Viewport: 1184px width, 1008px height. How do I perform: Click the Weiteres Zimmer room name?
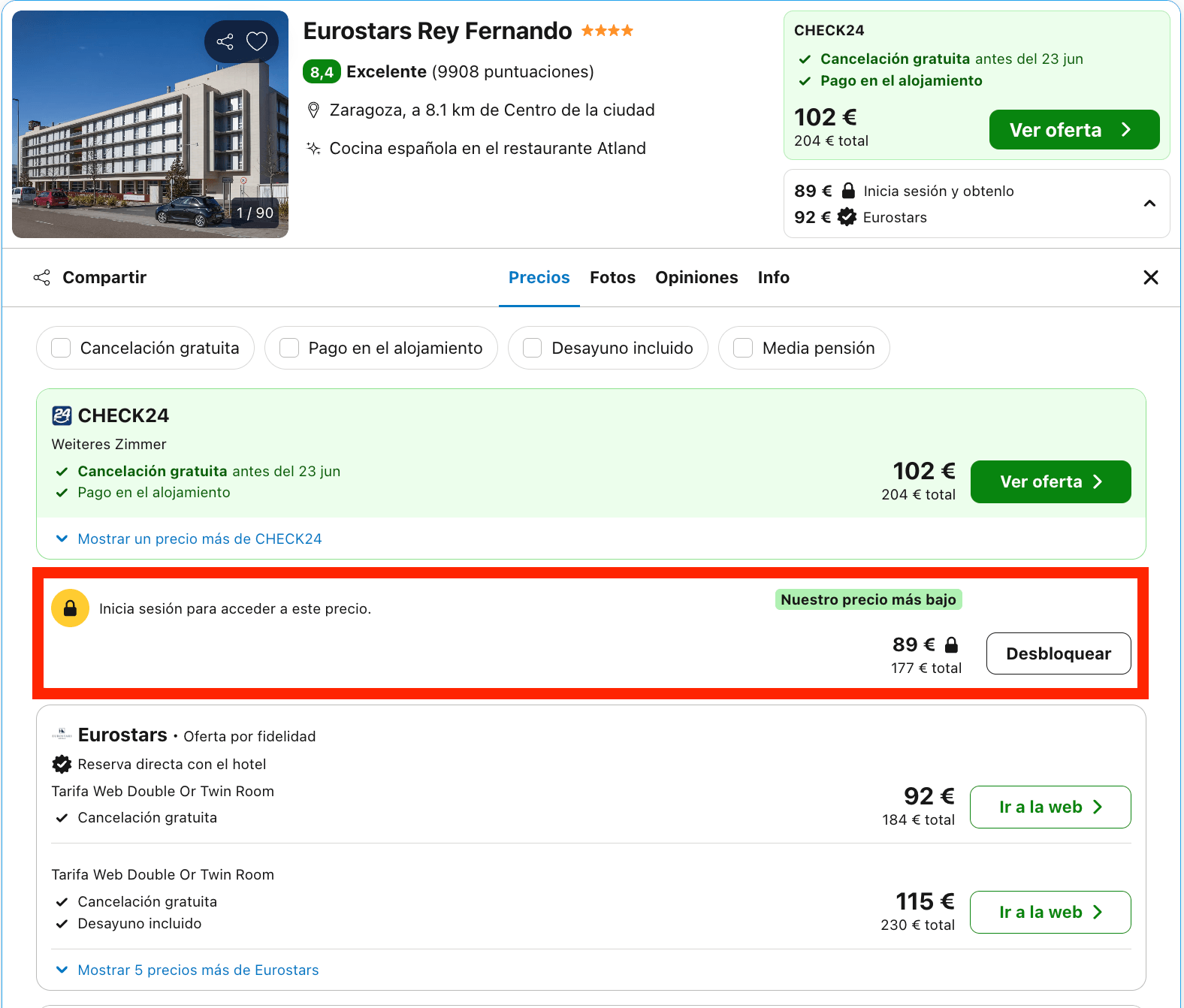(109, 444)
